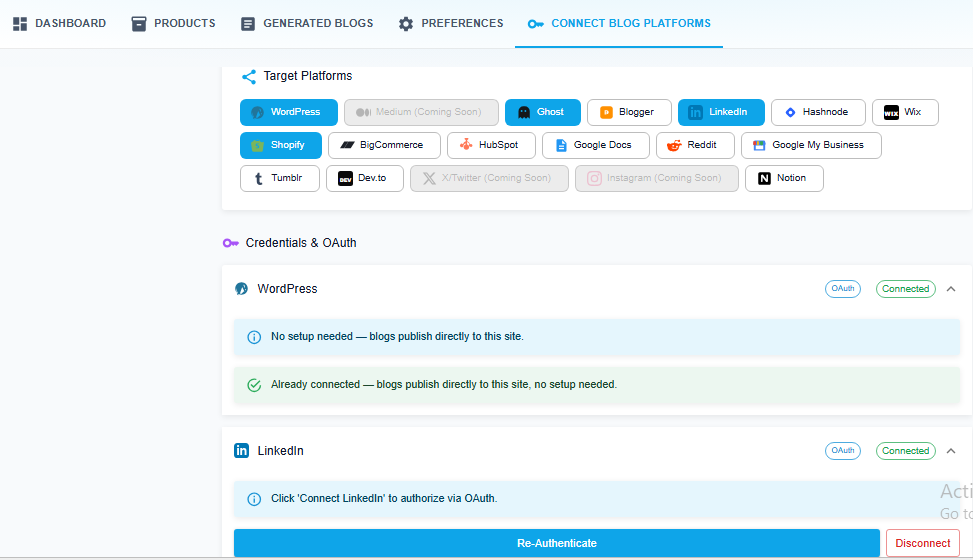Viewport: 973px width, 560px height.
Task: Click the Target Platforms heading
Action: [308, 76]
